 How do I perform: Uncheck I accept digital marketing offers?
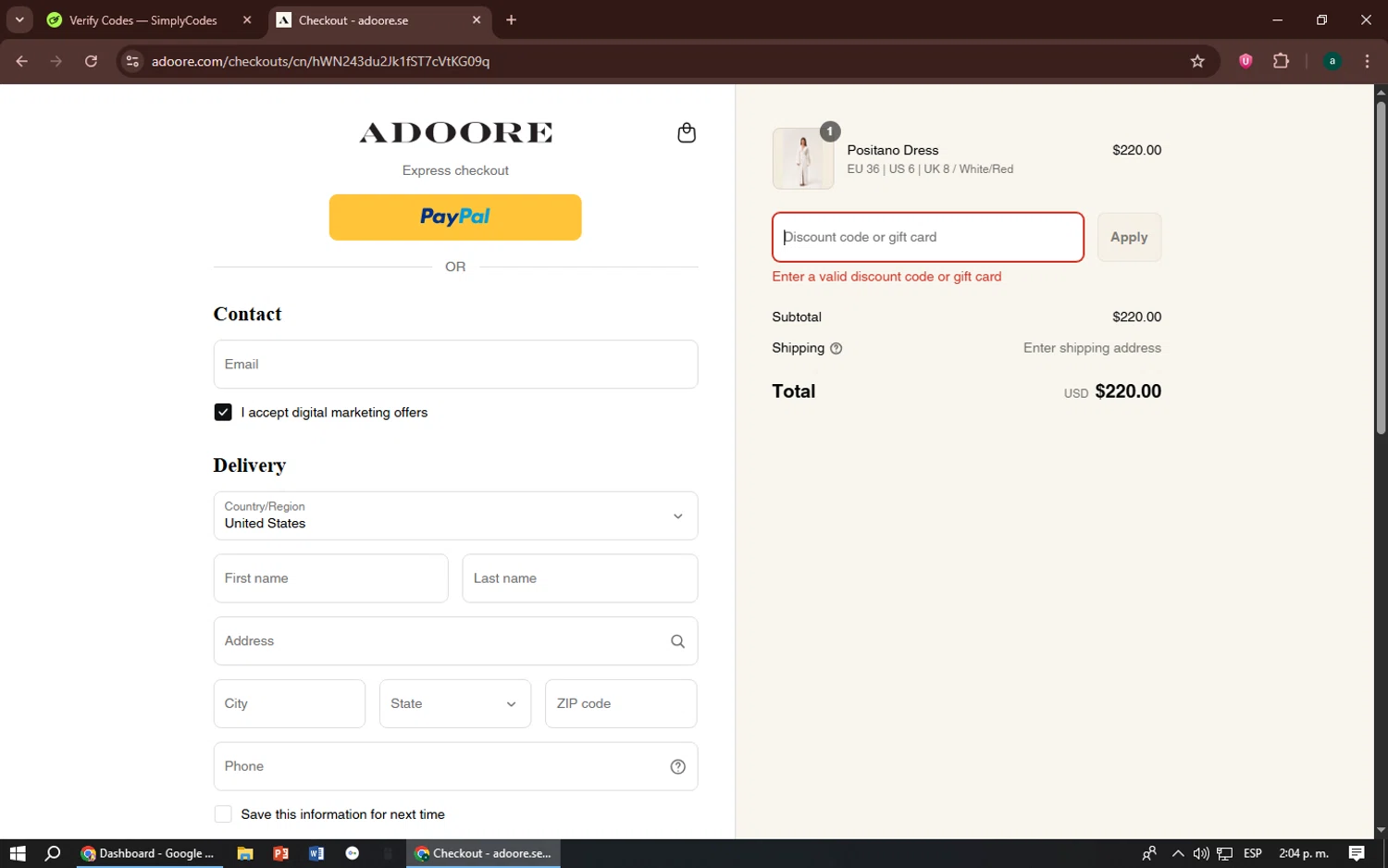pos(223,413)
